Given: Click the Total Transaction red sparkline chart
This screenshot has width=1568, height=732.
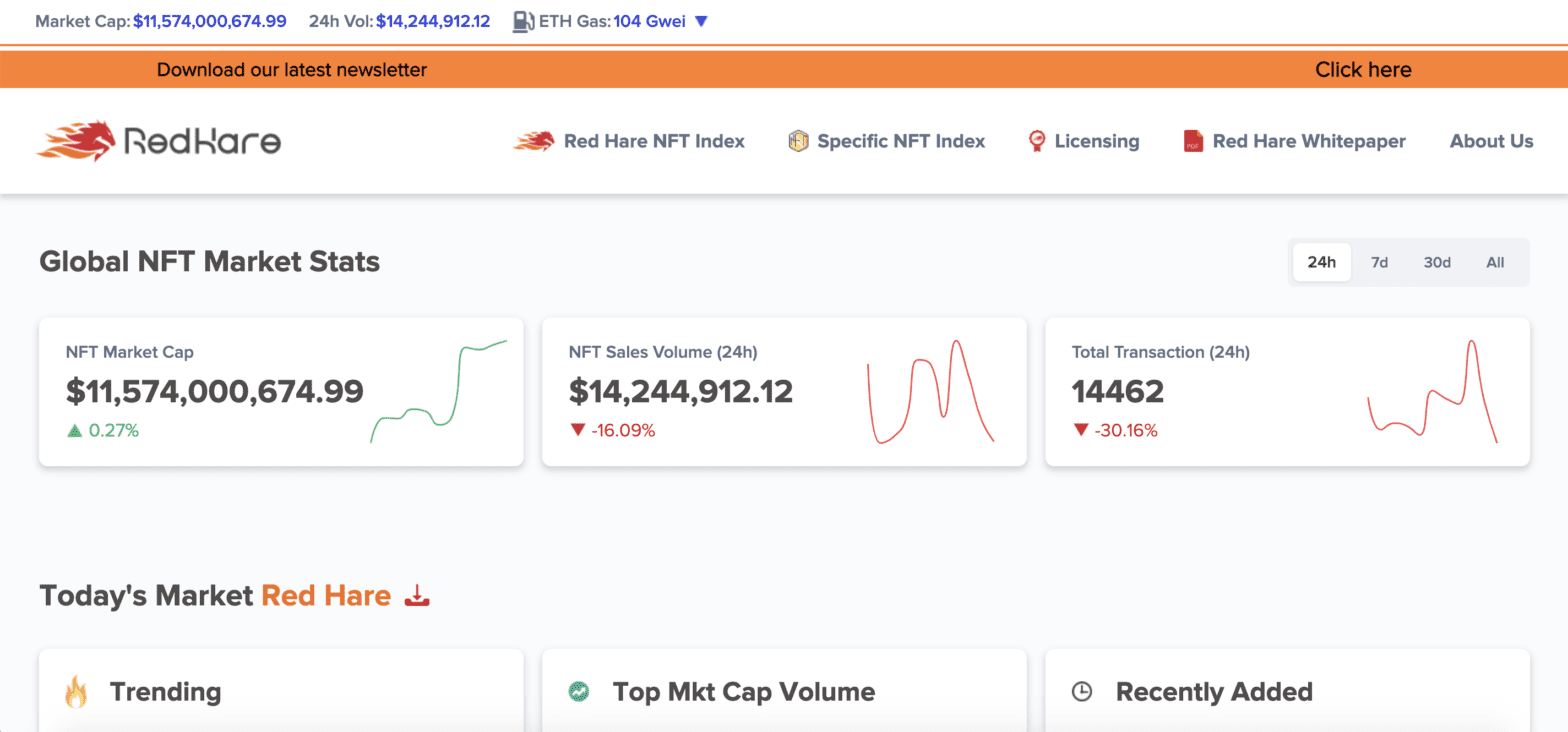Looking at the screenshot, I should pyautogui.click(x=1432, y=391).
